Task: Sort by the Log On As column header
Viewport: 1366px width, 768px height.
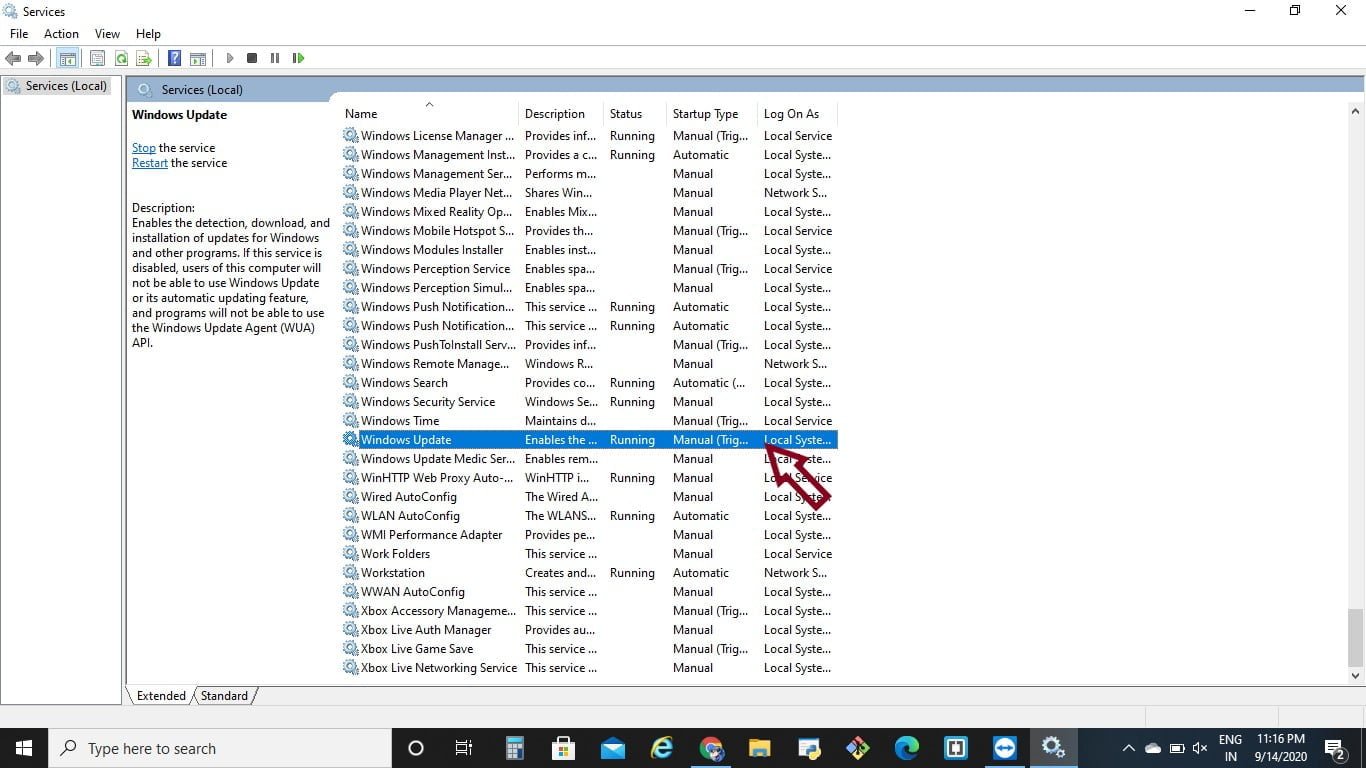Action: (x=798, y=114)
